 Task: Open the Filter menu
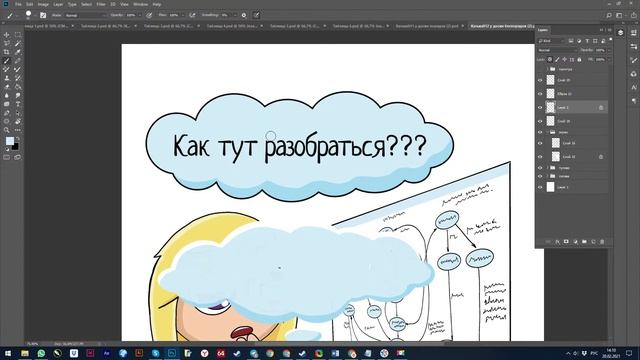101,4
